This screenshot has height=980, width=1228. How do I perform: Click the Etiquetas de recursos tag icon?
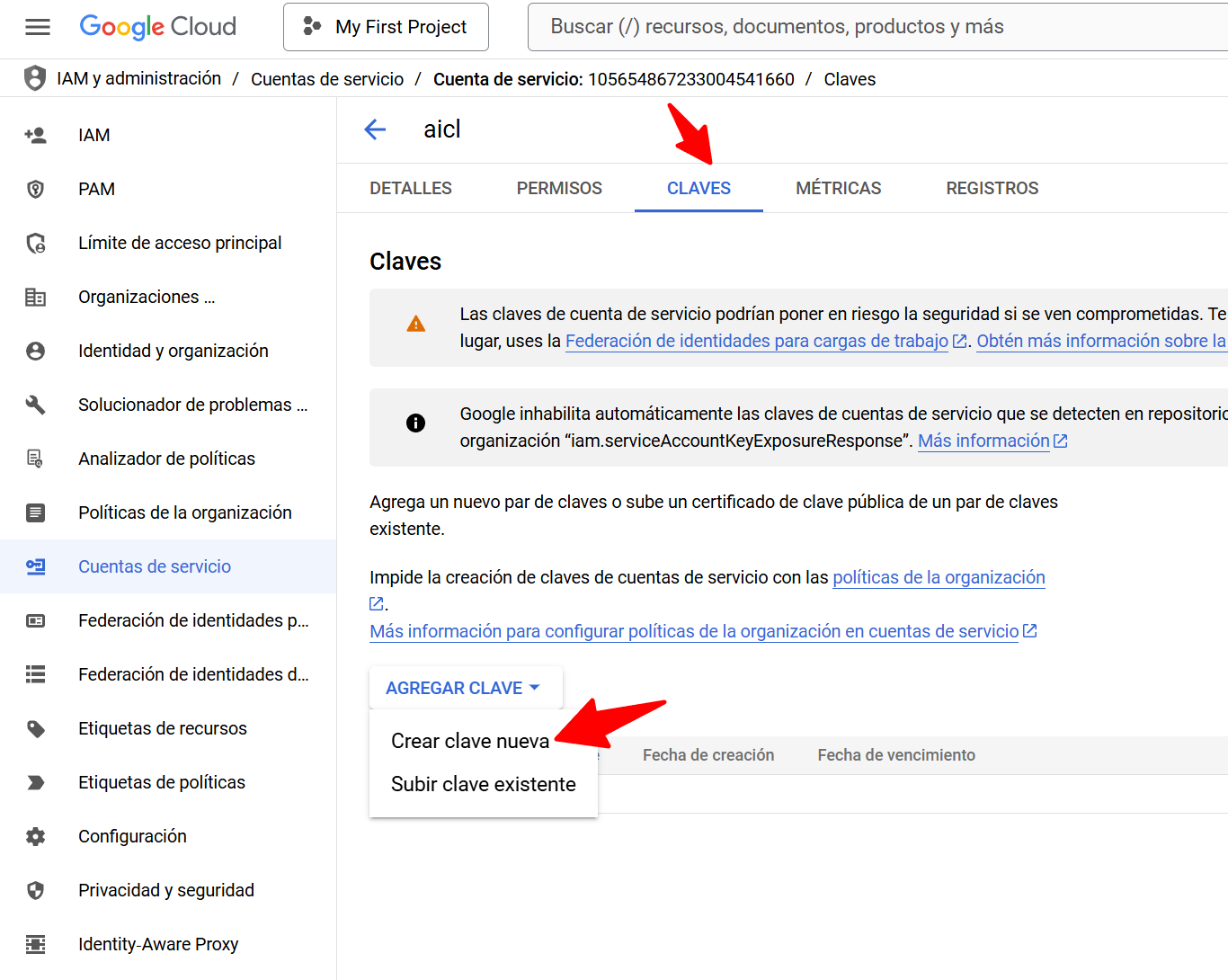coord(36,728)
